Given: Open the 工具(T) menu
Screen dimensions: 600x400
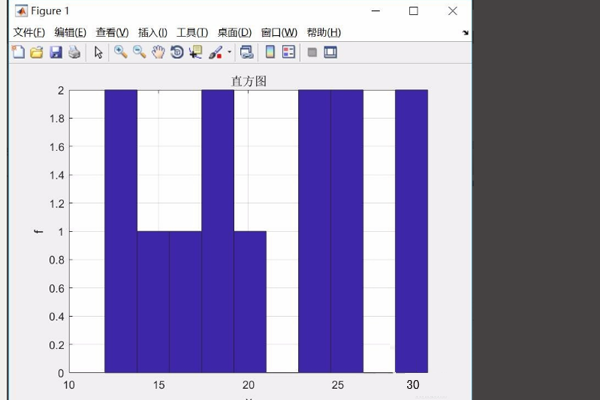Looking at the screenshot, I should coord(192,33).
